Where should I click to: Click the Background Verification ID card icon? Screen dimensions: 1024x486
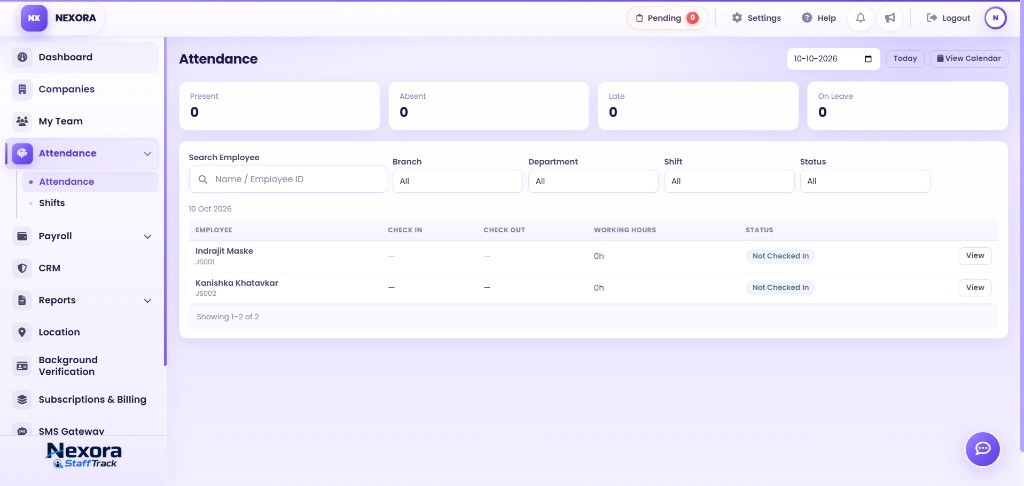[x=22, y=366]
